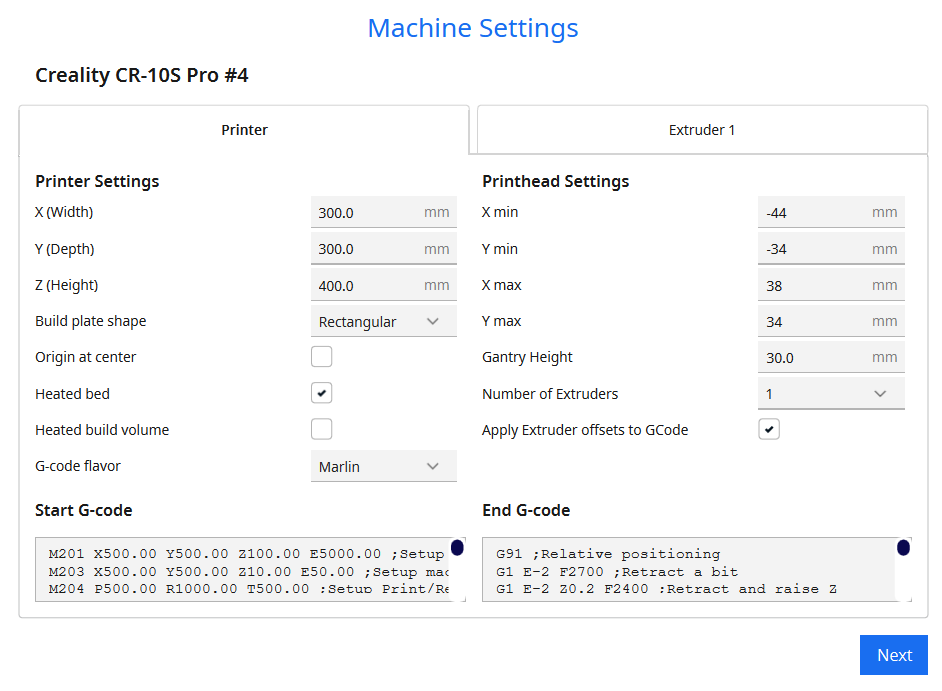Click the Heated bed label
The width and height of the screenshot is (942, 691).
pos(73,394)
